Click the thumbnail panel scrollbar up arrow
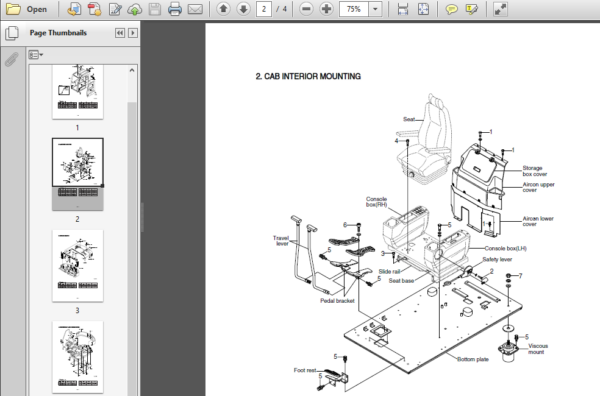Viewport: 600px width, 396px height. click(x=132, y=70)
